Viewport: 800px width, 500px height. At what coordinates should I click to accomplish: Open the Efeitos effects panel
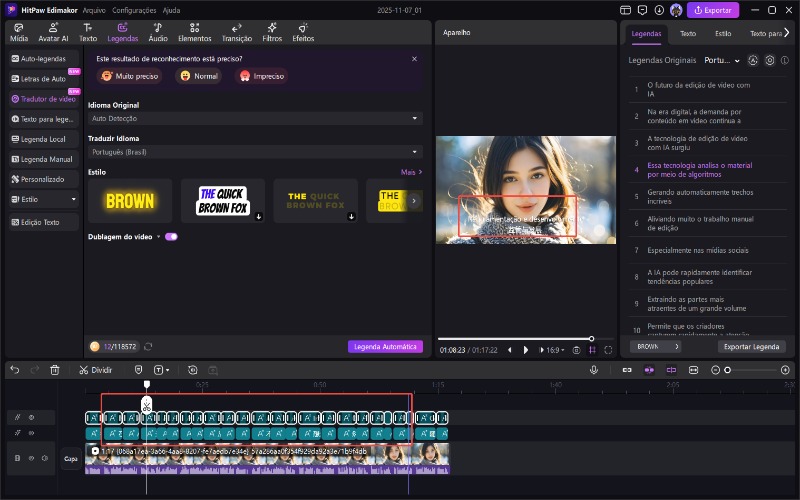click(x=303, y=32)
